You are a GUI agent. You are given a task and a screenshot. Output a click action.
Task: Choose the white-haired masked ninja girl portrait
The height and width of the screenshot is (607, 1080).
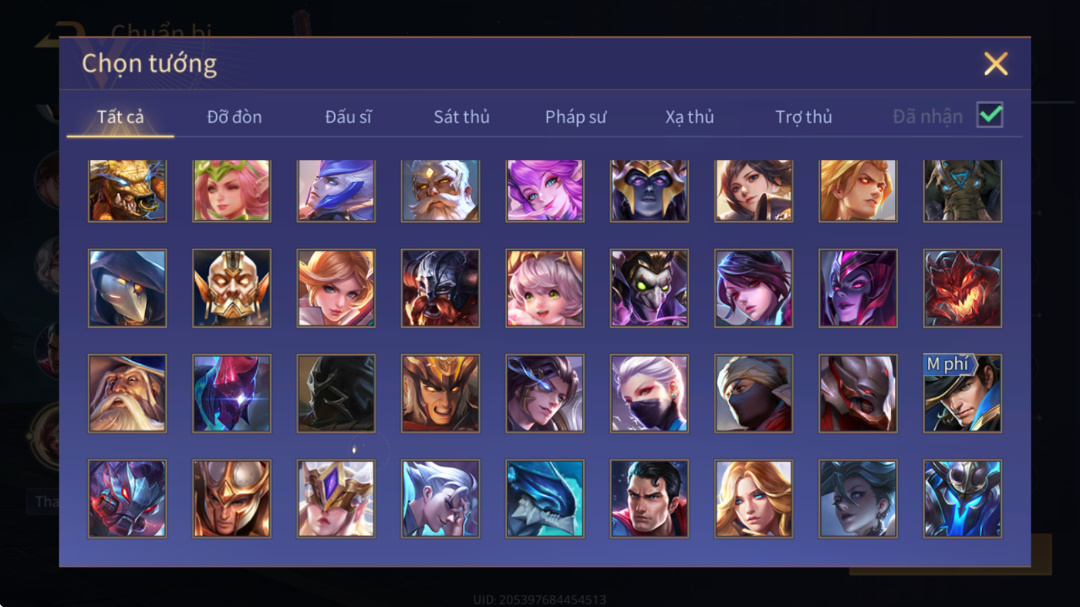pos(649,393)
